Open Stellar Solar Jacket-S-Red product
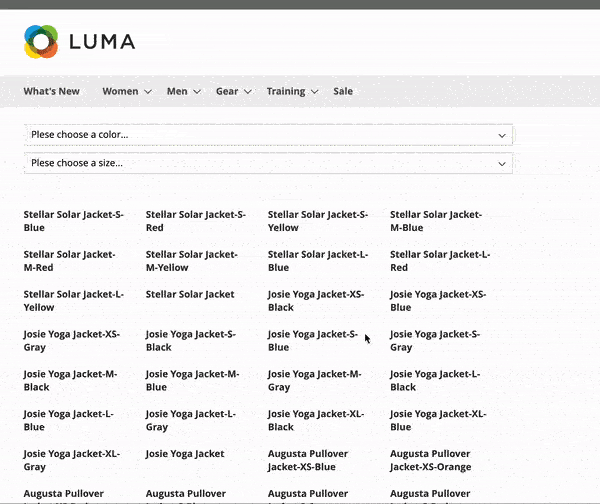Screen dimensions: 600x504 pos(196,221)
